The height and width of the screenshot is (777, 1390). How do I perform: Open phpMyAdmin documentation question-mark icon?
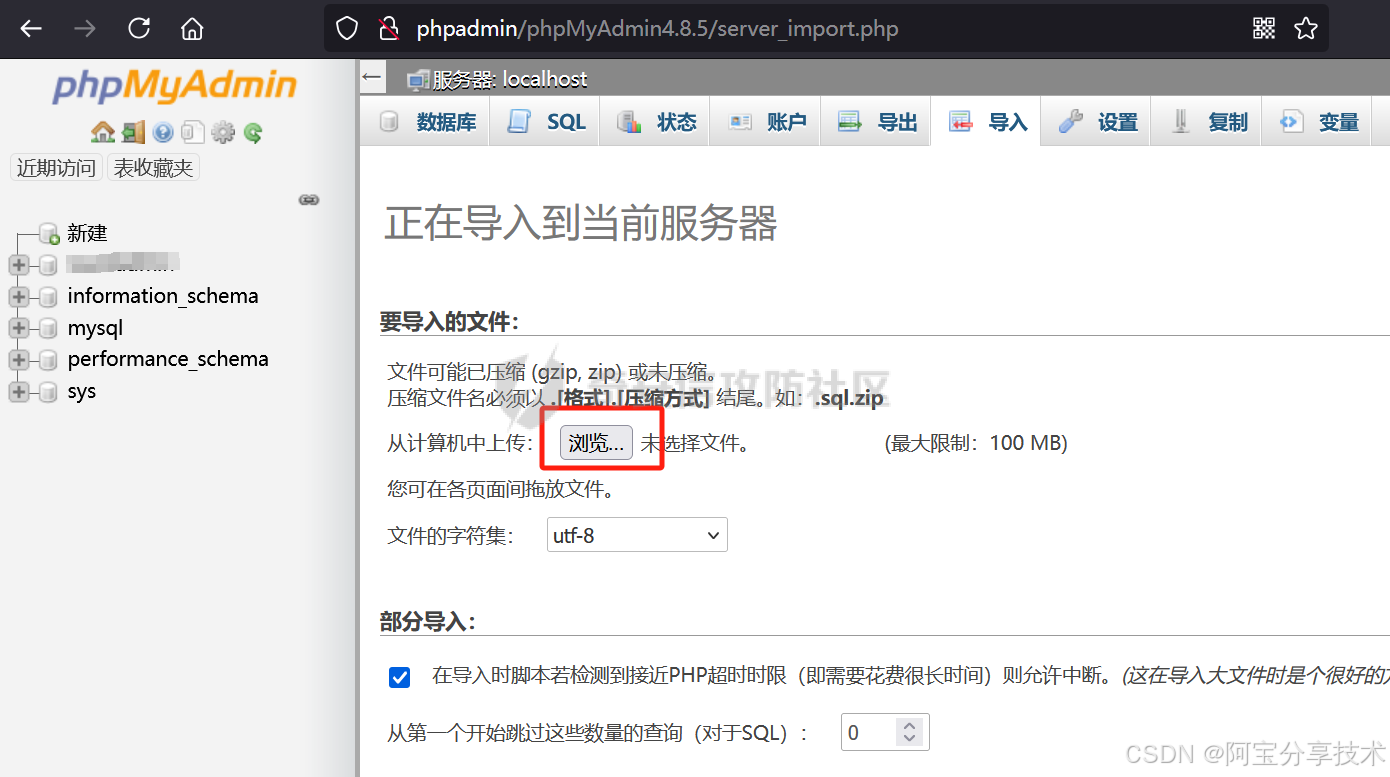click(x=163, y=132)
